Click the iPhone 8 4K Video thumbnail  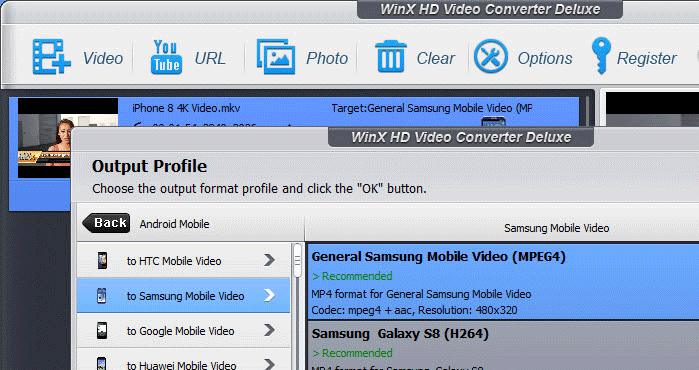[x=68, y=138]
